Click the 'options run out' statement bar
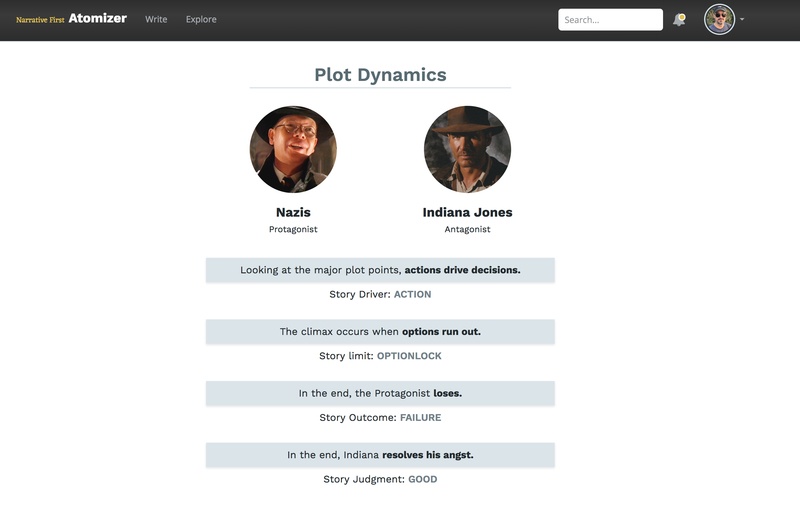Viewport: 800px width, 518px height. point(380,332)
